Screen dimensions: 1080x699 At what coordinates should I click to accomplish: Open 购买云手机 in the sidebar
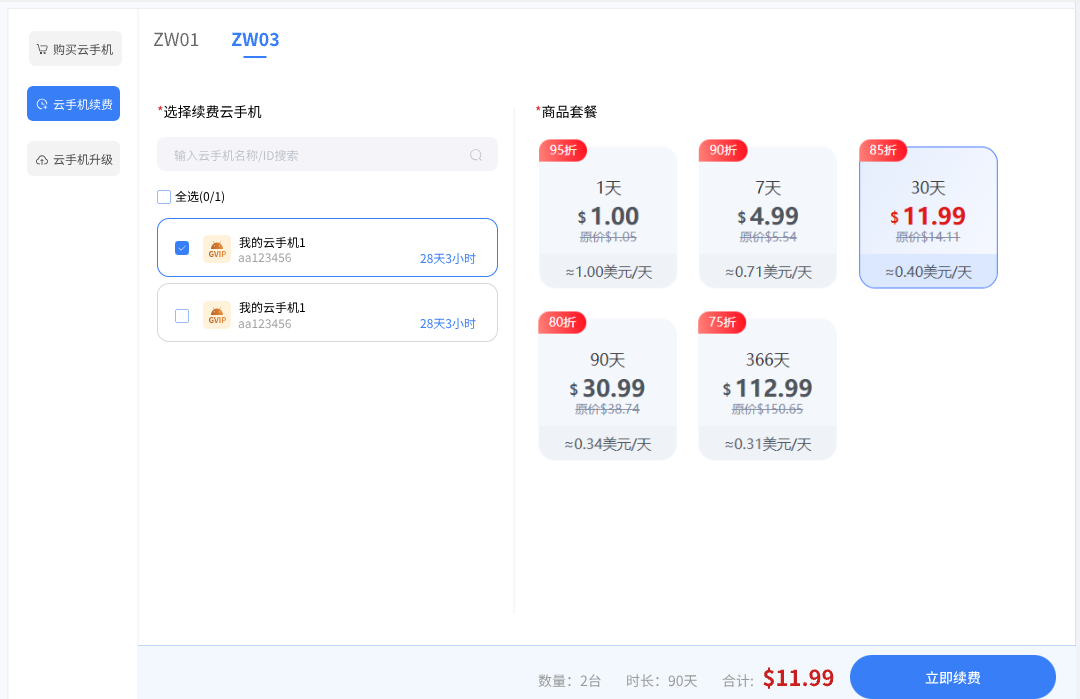[x=75, y=49]
